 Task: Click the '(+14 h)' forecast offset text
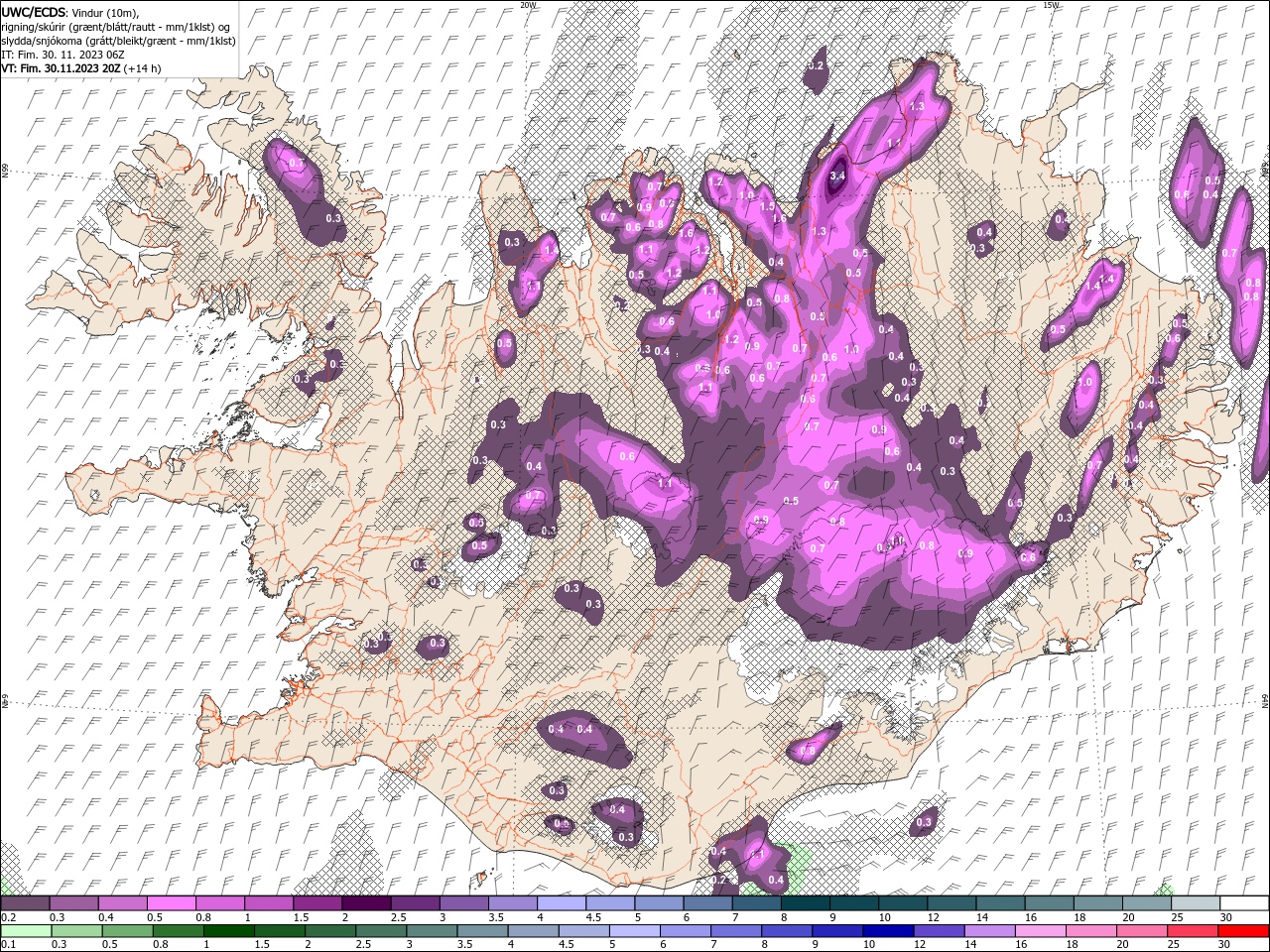[x=144, y=68]
